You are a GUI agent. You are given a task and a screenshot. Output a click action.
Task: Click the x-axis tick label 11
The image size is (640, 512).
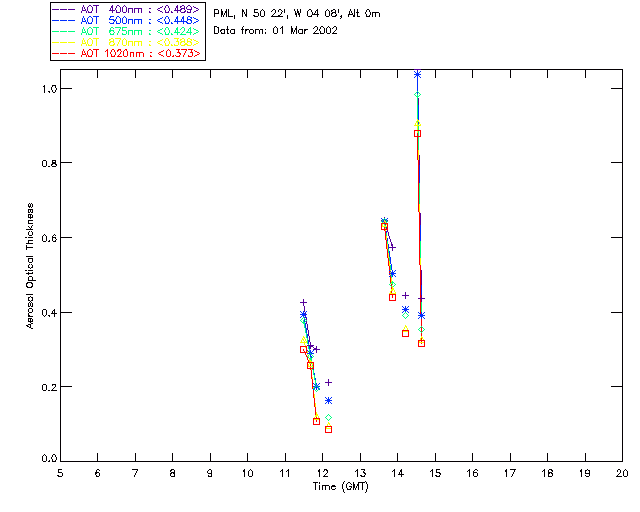(285, 473)
